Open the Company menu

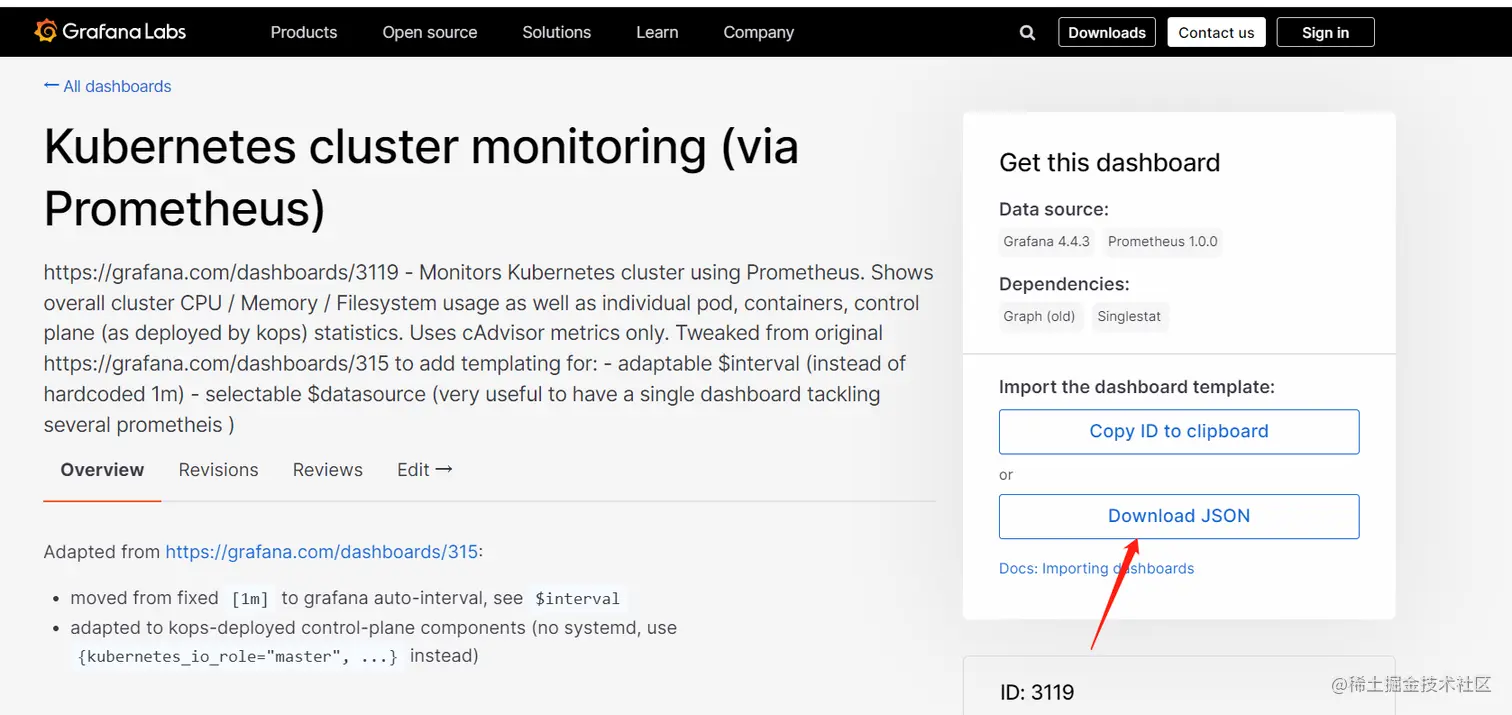pos(758,33)
